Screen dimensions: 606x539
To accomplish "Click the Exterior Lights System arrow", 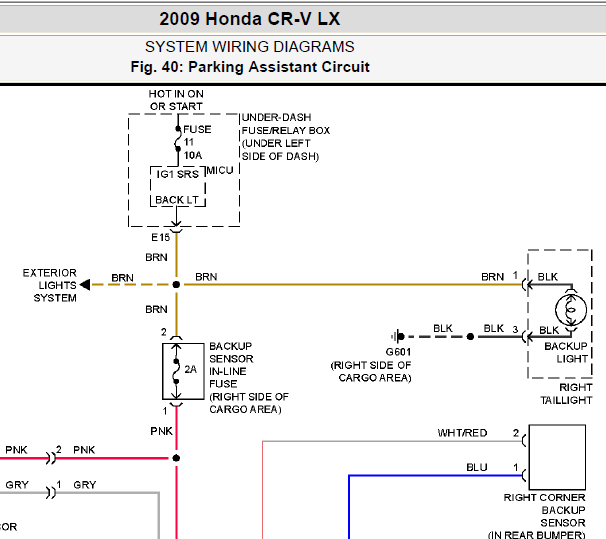I will coord(85,285).
